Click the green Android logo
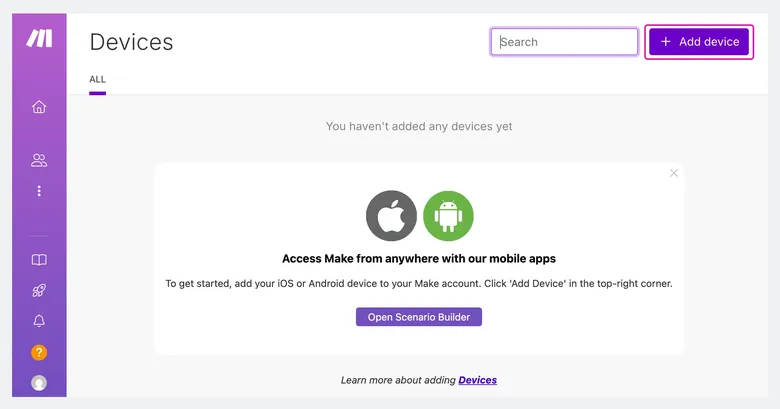 [x=448, y=216]
